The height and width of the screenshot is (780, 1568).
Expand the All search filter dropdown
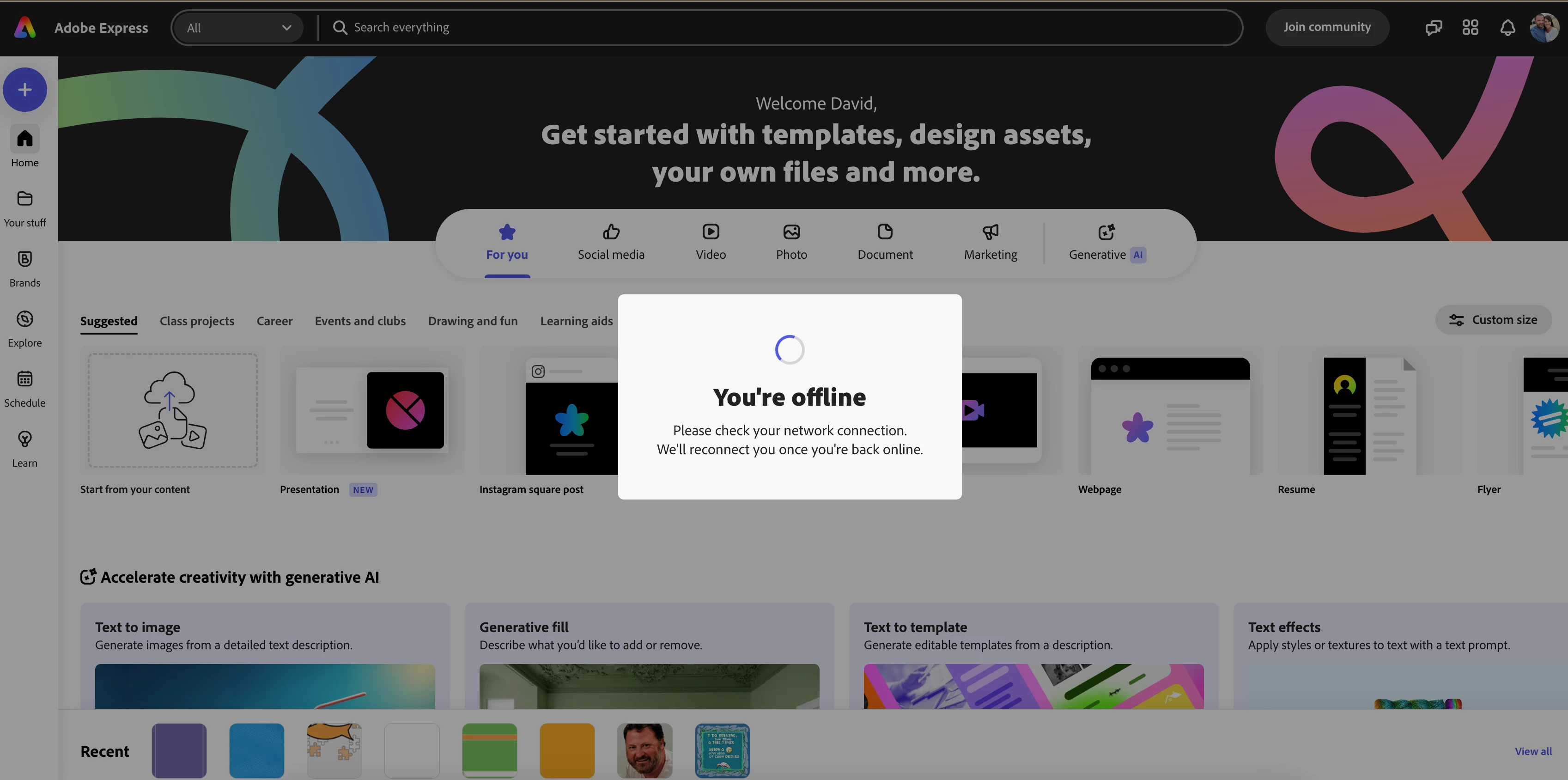pyautogui.click(x=238, y=27)
